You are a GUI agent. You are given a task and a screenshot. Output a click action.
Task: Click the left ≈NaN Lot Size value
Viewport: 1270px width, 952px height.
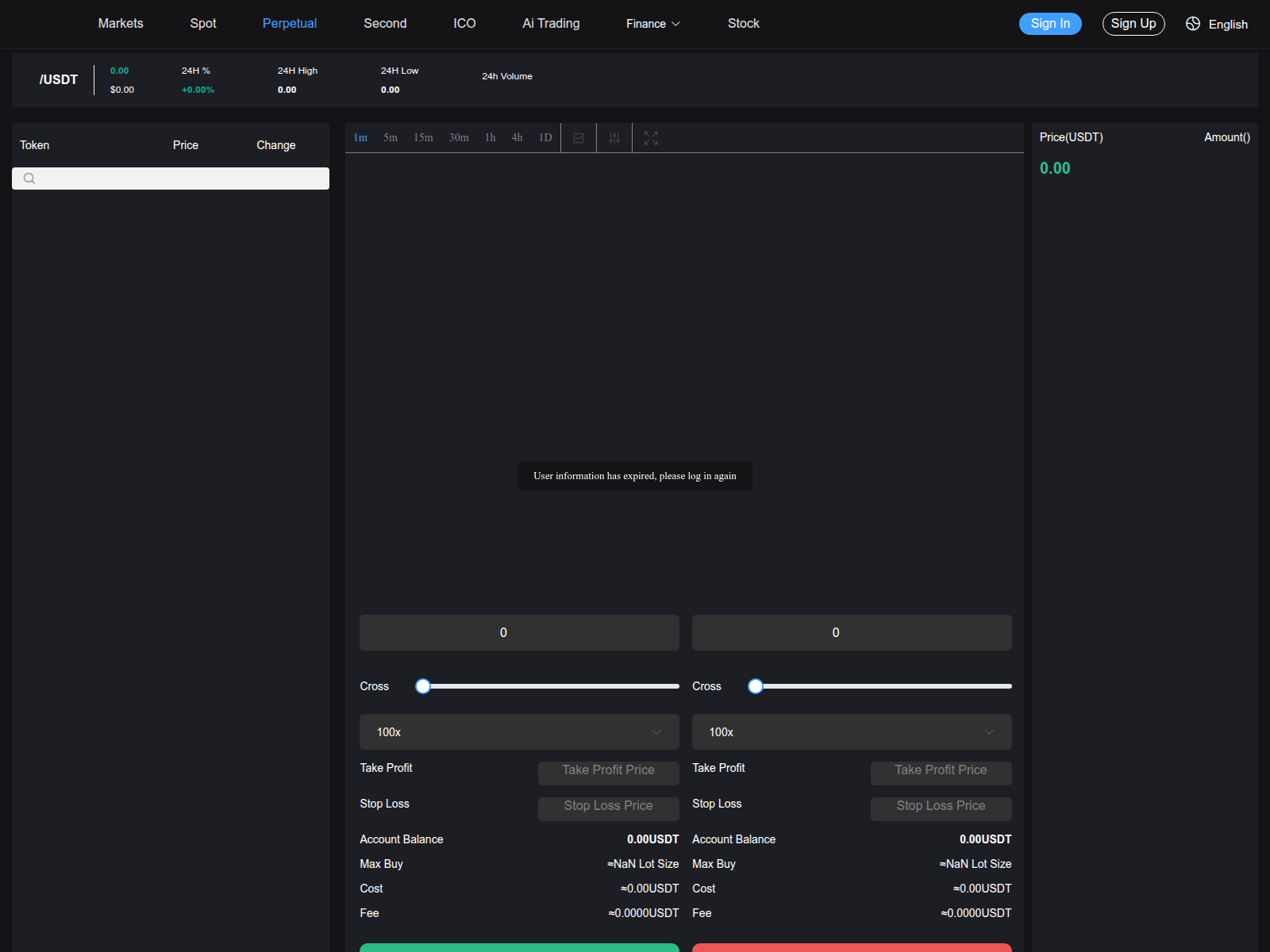pyautogui.click(x=643, y=864)
